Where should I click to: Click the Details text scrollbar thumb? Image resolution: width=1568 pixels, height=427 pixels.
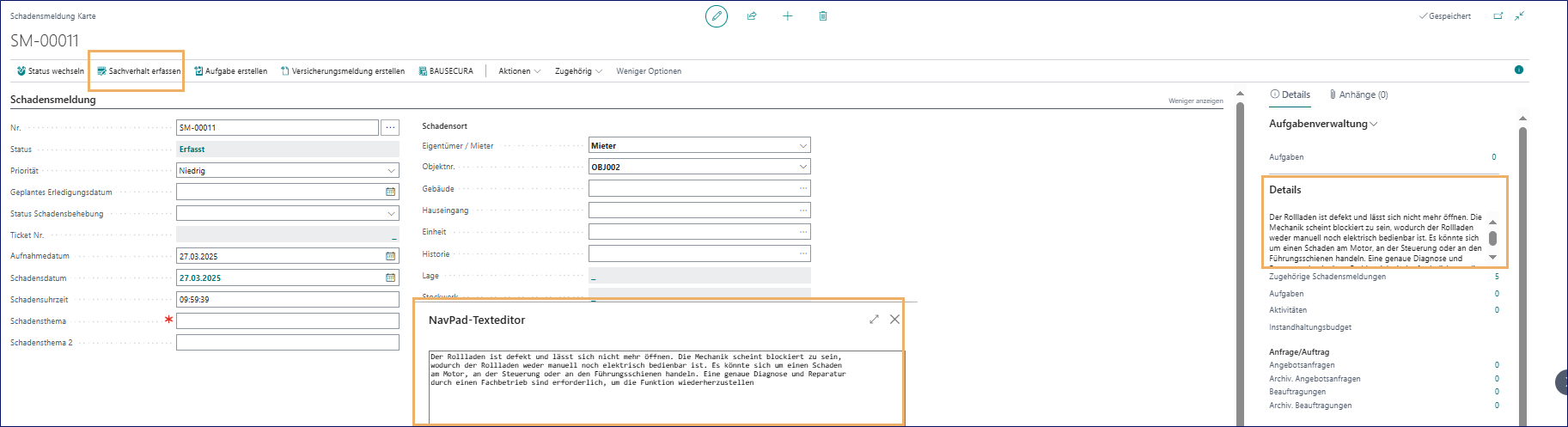coord(1492,238)
